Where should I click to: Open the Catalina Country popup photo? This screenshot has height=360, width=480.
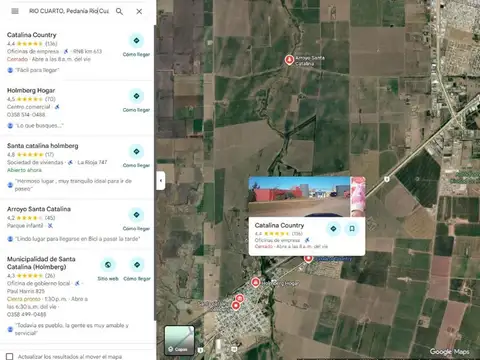click(x=299, y=197)
